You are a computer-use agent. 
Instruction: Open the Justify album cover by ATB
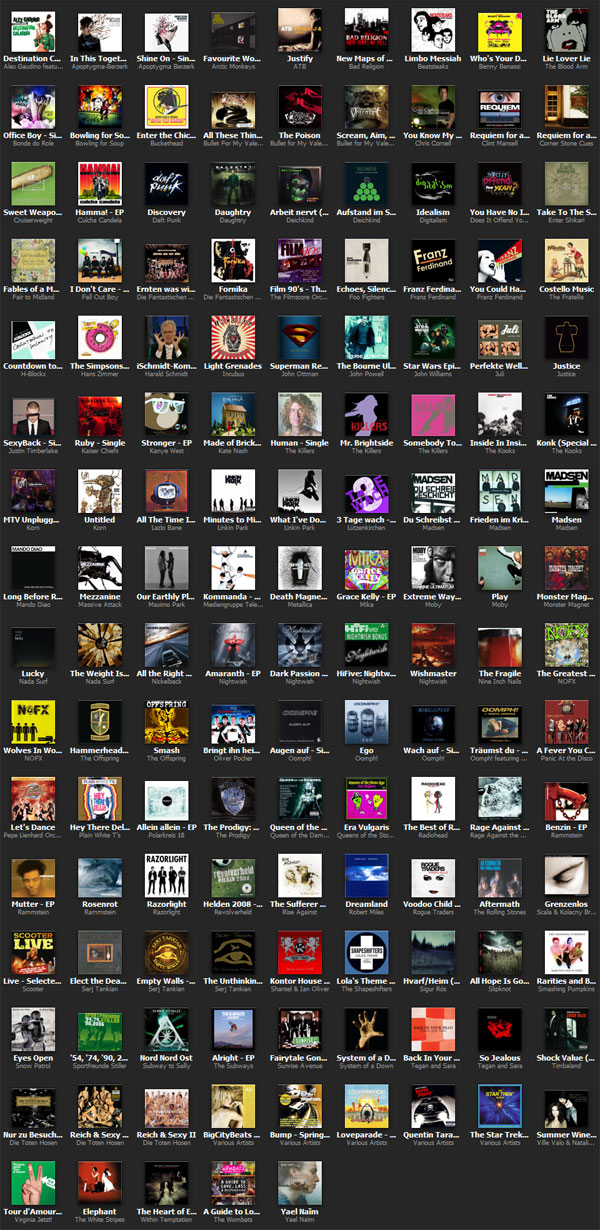click(300, 30)
